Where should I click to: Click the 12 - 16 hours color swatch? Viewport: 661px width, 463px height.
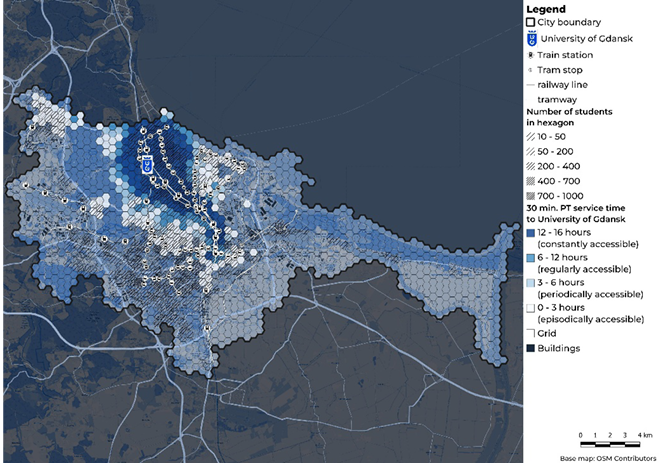pos(531,232)
